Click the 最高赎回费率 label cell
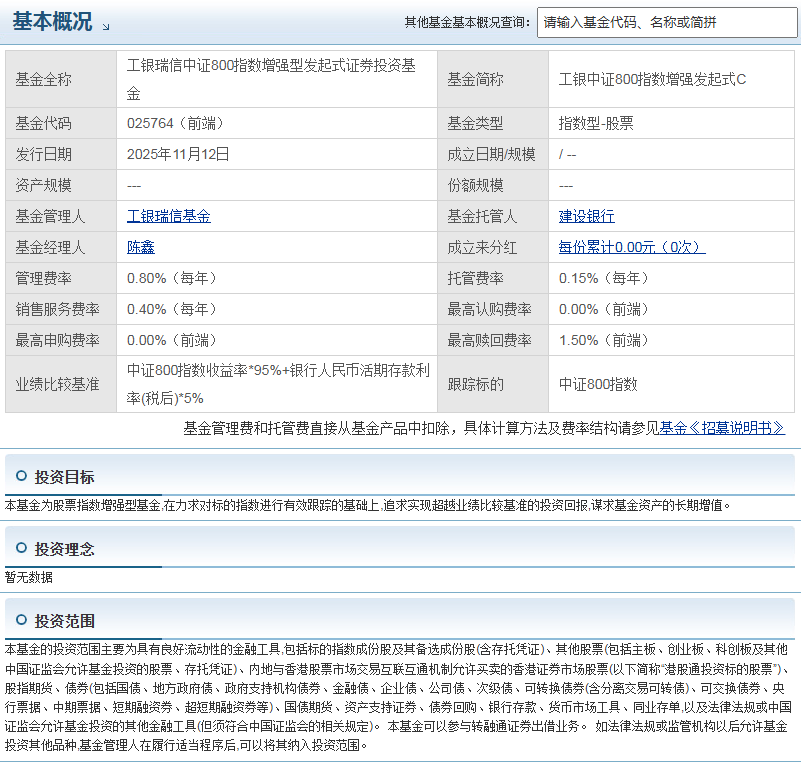801x763 pixels. coord(493,340)
